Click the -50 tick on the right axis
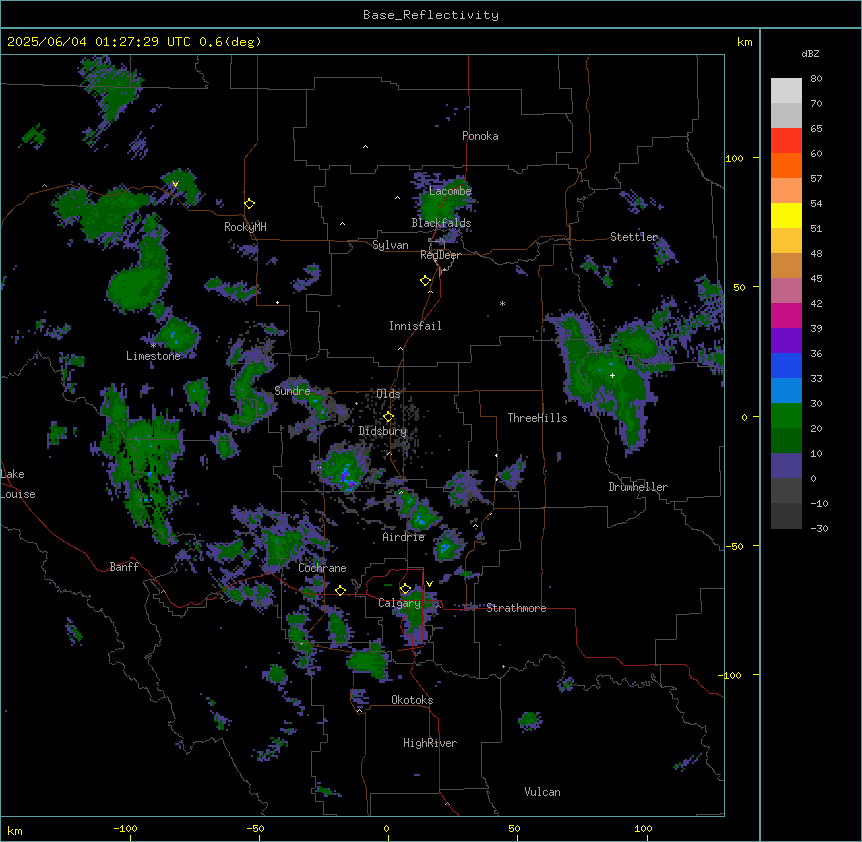The image size is (862, 842). (x=734, y=546)
